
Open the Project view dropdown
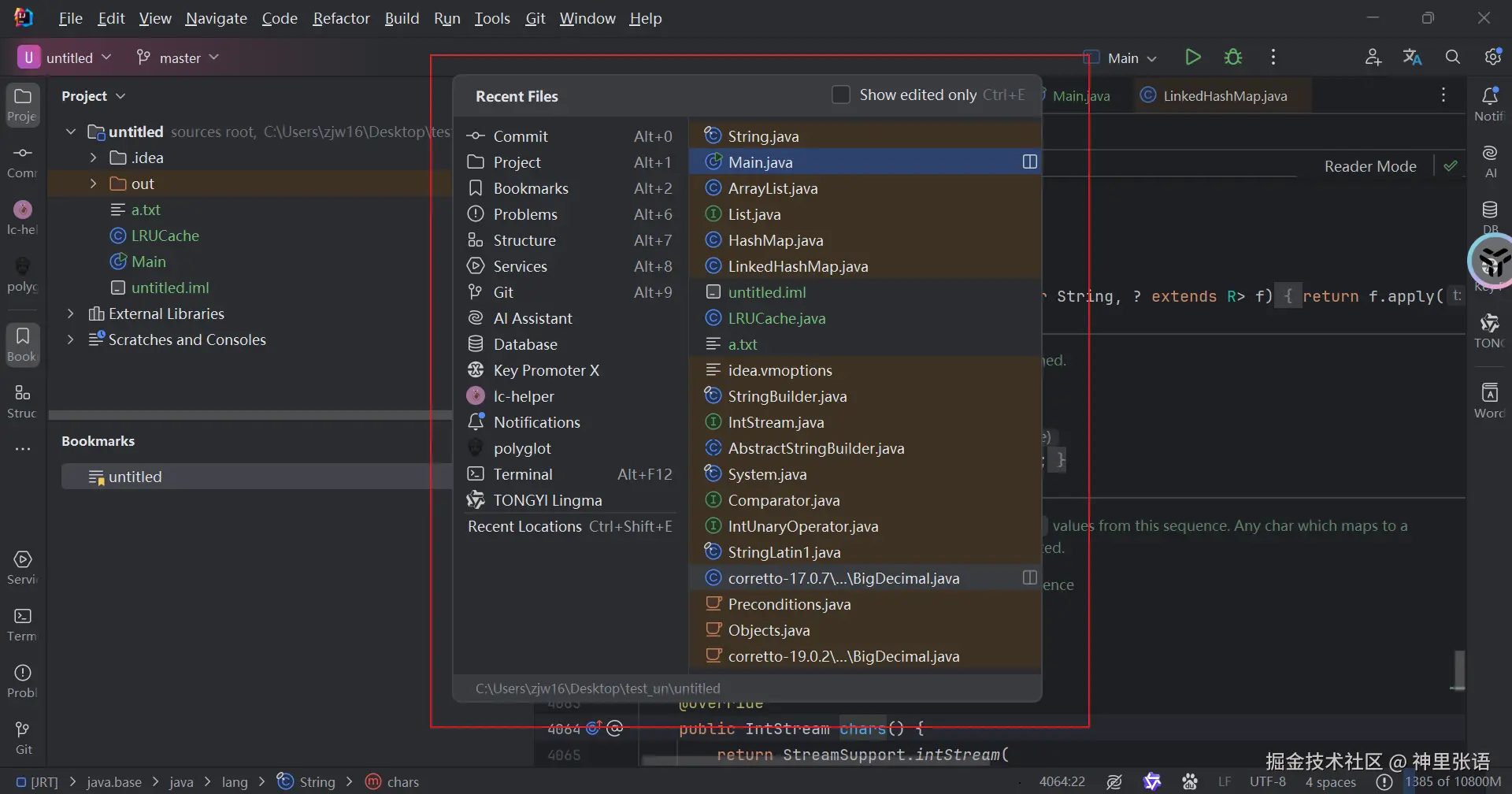click(x=94, y=95)
